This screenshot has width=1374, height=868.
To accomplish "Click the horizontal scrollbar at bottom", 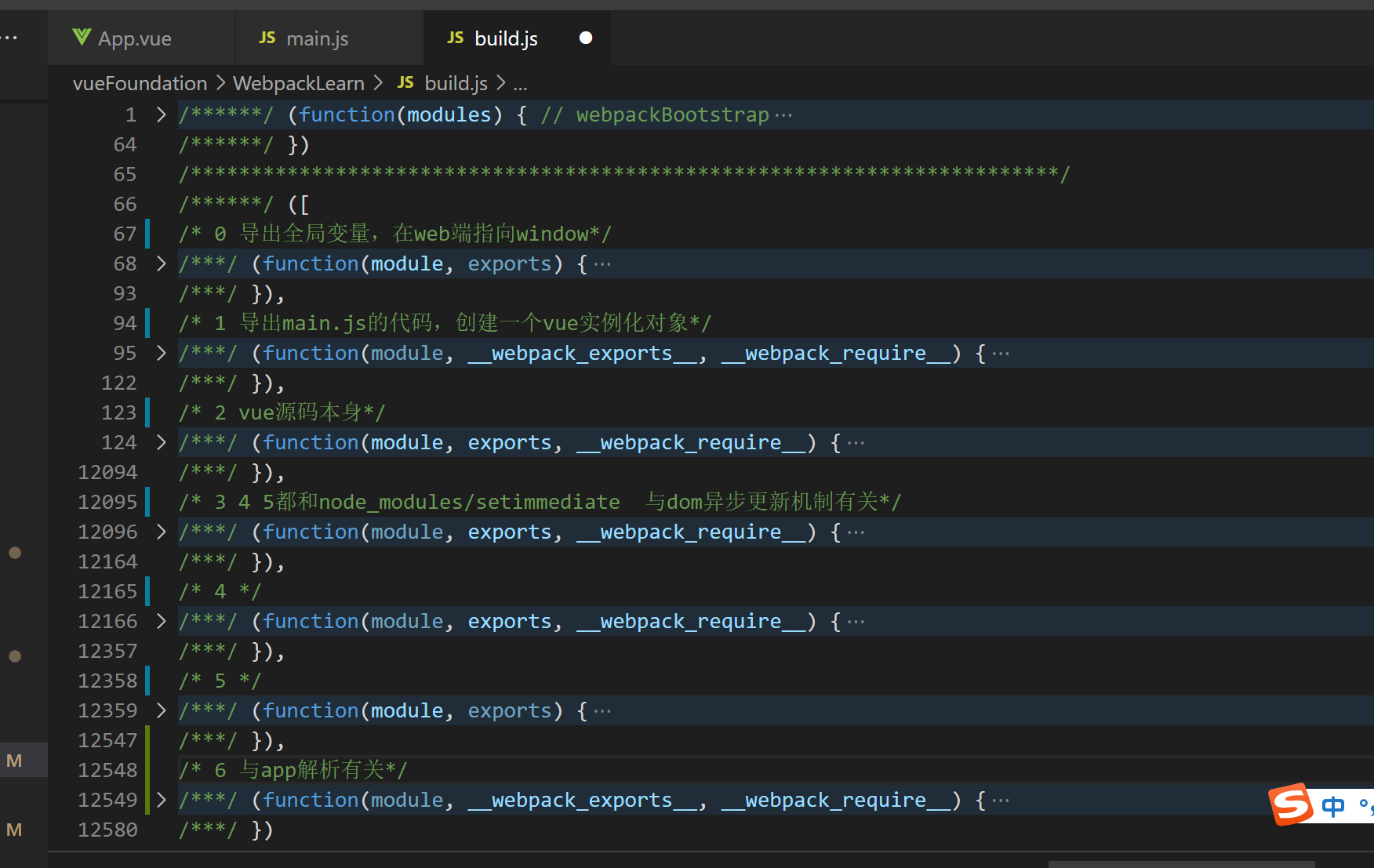I will click(1181, 864).
